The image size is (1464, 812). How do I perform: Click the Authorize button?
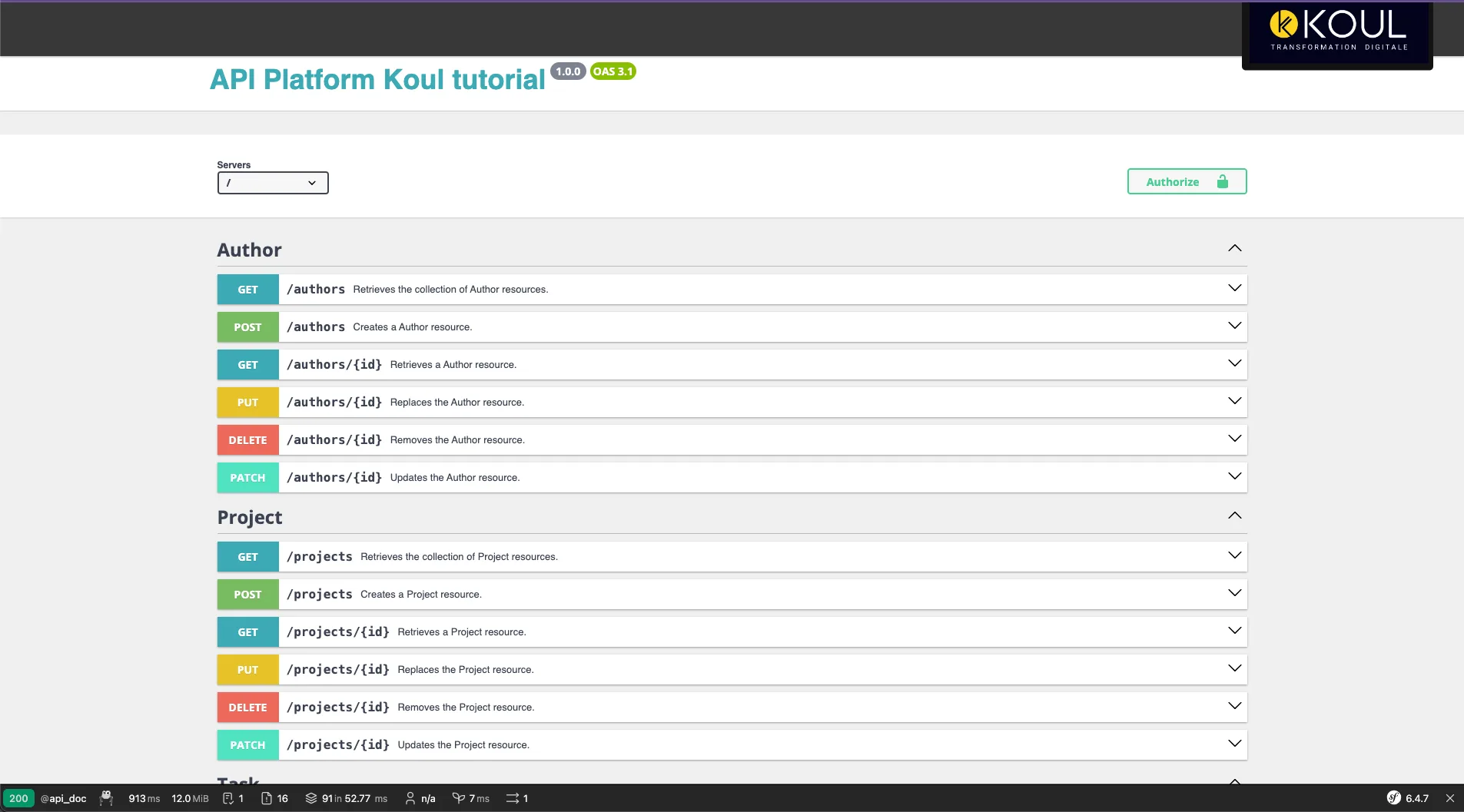tap(1187, 181)
